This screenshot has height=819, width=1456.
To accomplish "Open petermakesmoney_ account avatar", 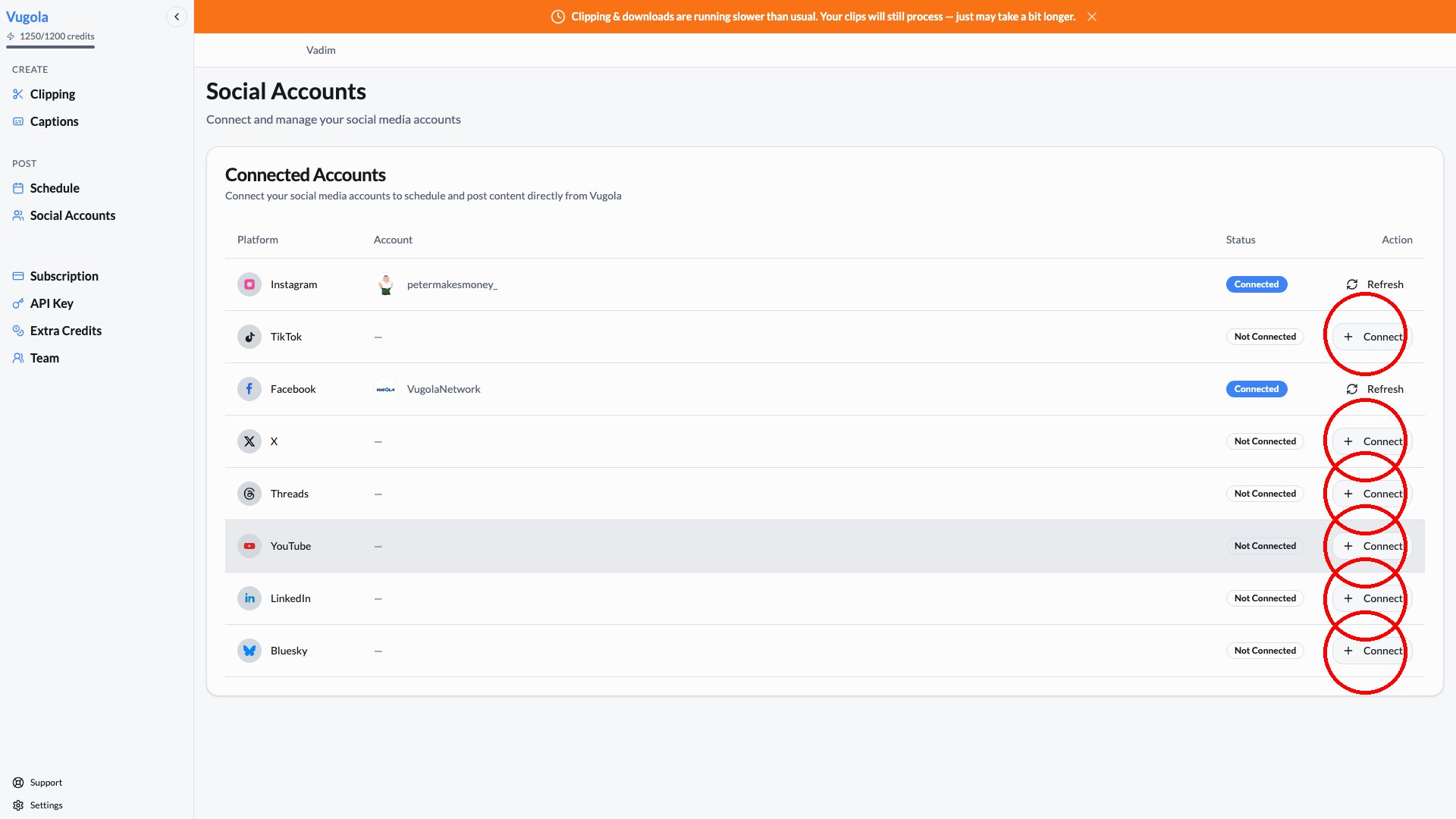I will tap(386, 284).
